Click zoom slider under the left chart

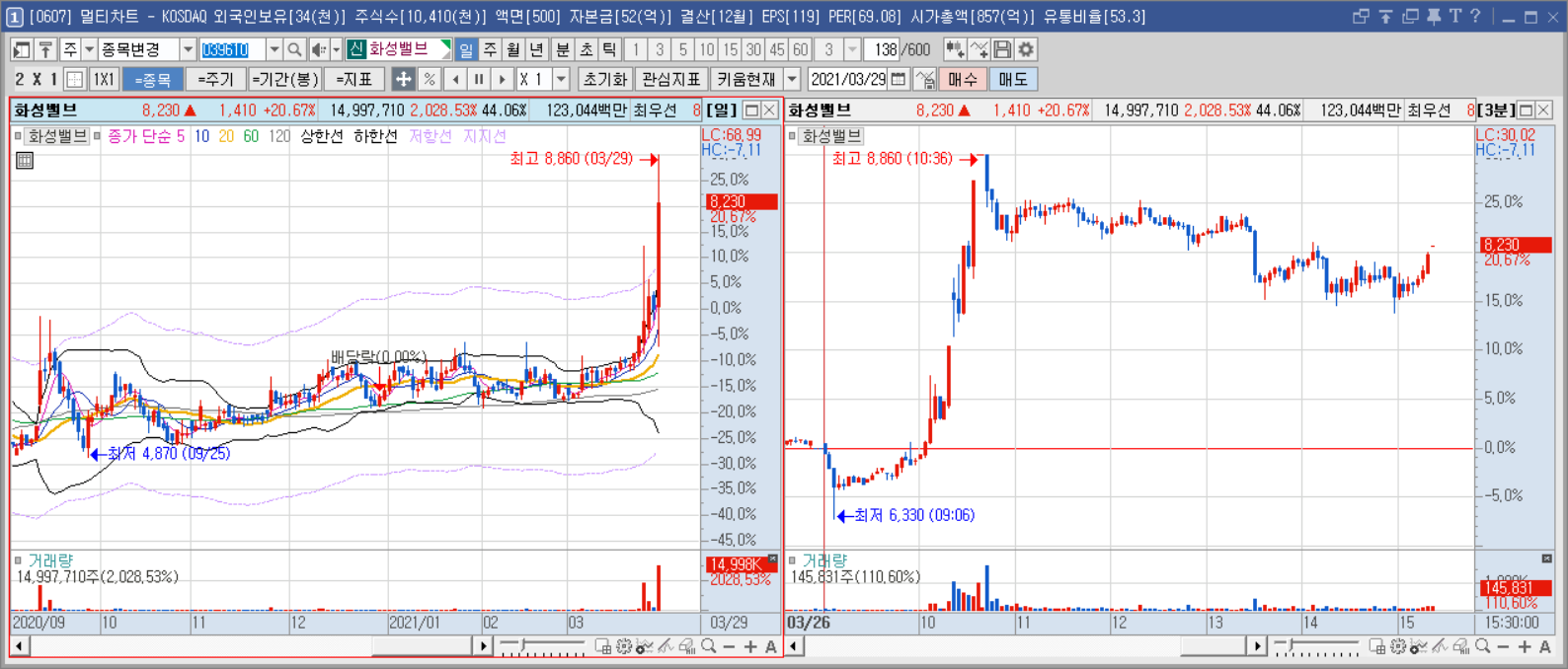click(x=542, y=646)
